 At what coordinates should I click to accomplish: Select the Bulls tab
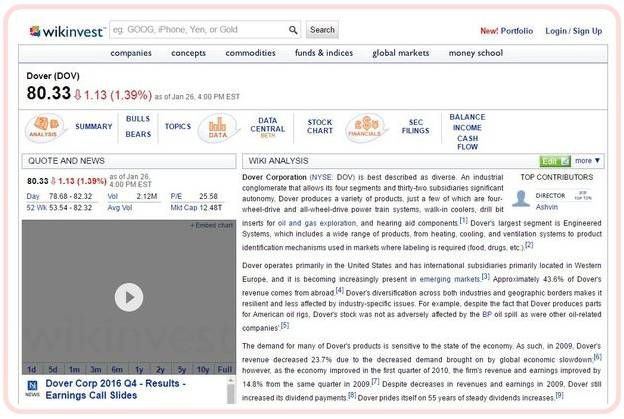(x=138, y=119)
